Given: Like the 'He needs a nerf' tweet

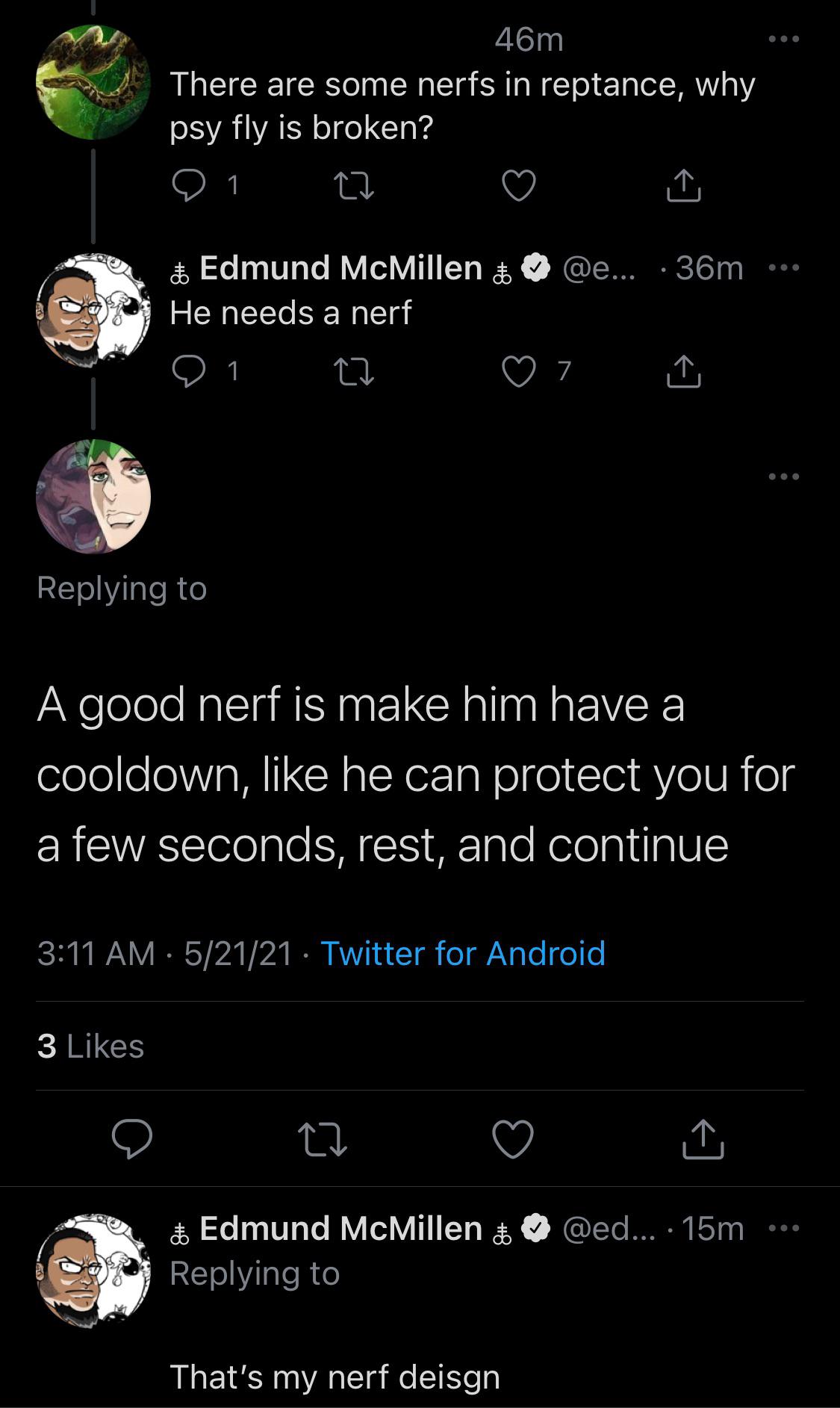Looking at the screenshot, I should pyautogui.click(x=518, y=371).
